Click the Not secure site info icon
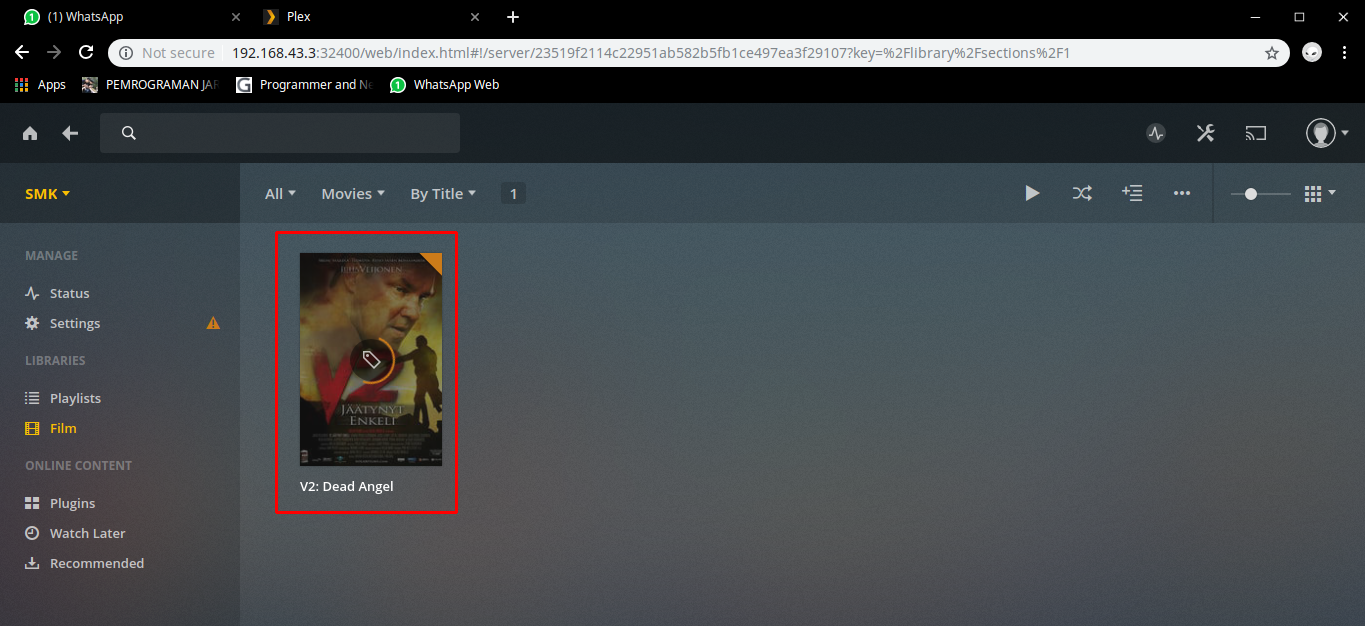Image resolution: width=1365 pixels, height=626 pixels. click(126, 53)
